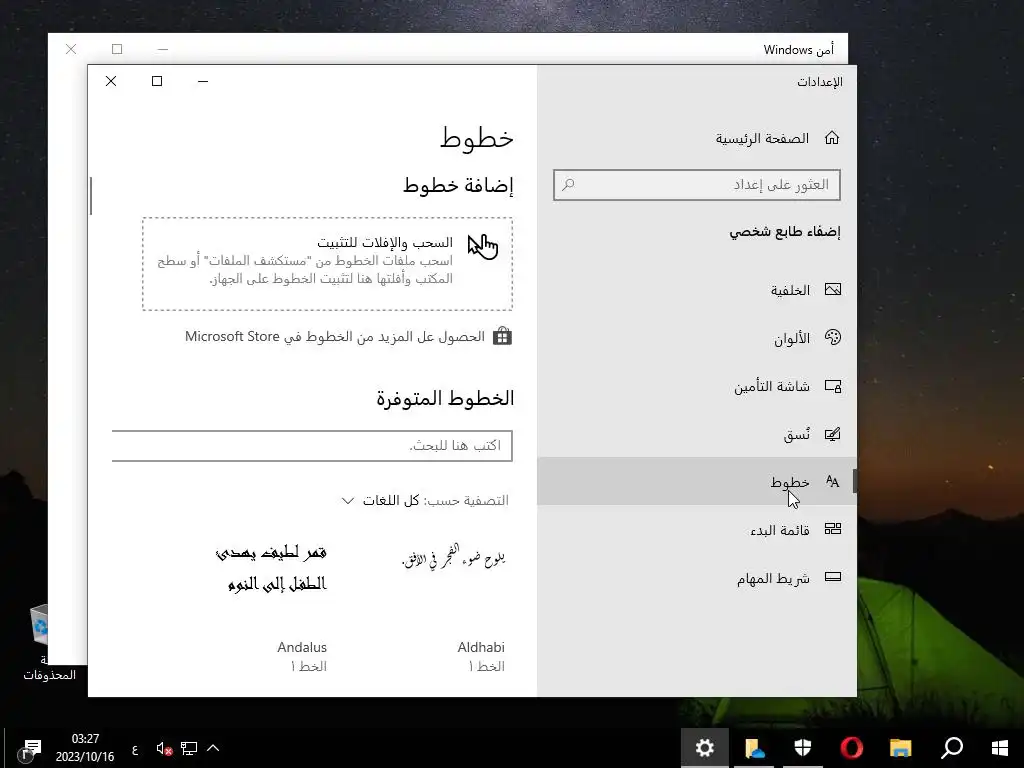The image size is (1024, 768).
Task: Open Colors (الألوان) settings page
Action: click(x=696, y=338)
